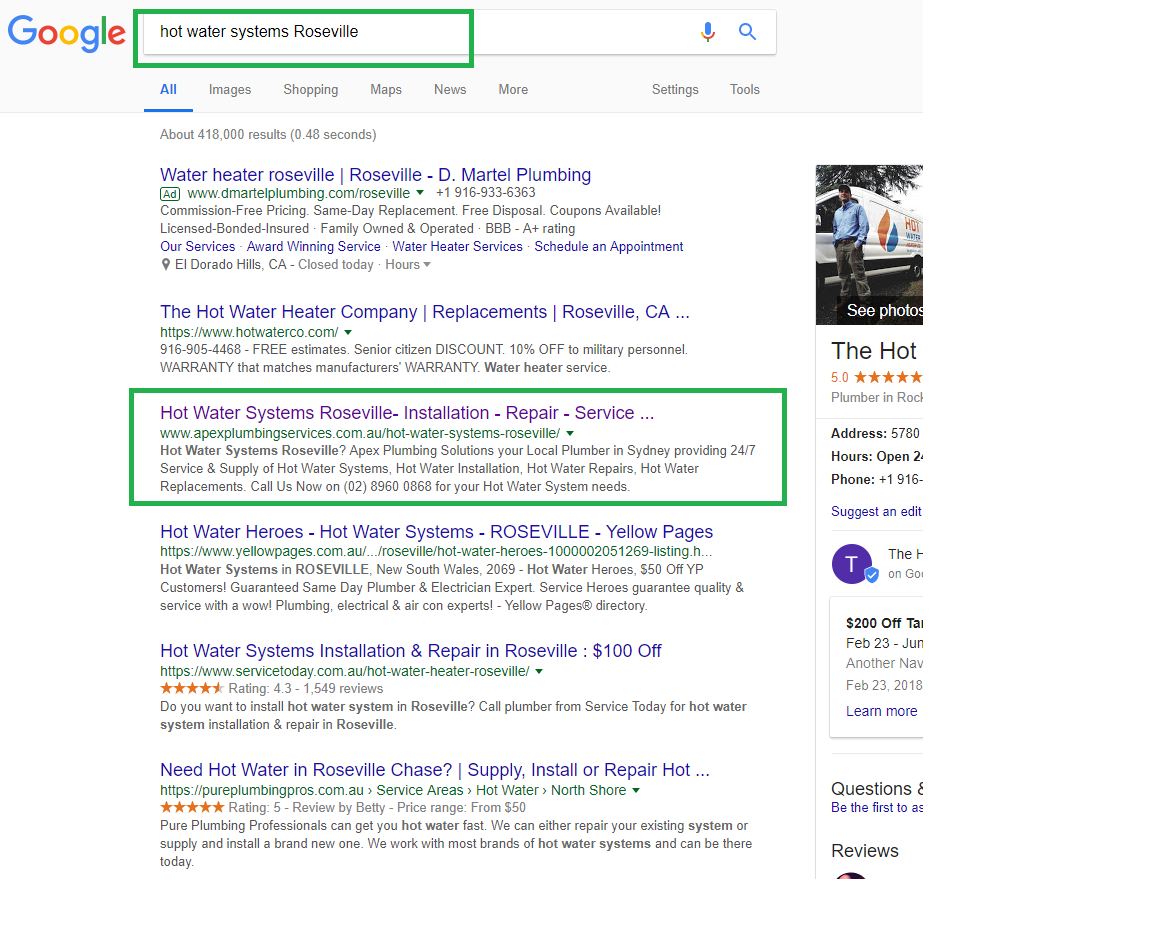
Task: Switch to the Maps tab
Action: pos(386,89)
